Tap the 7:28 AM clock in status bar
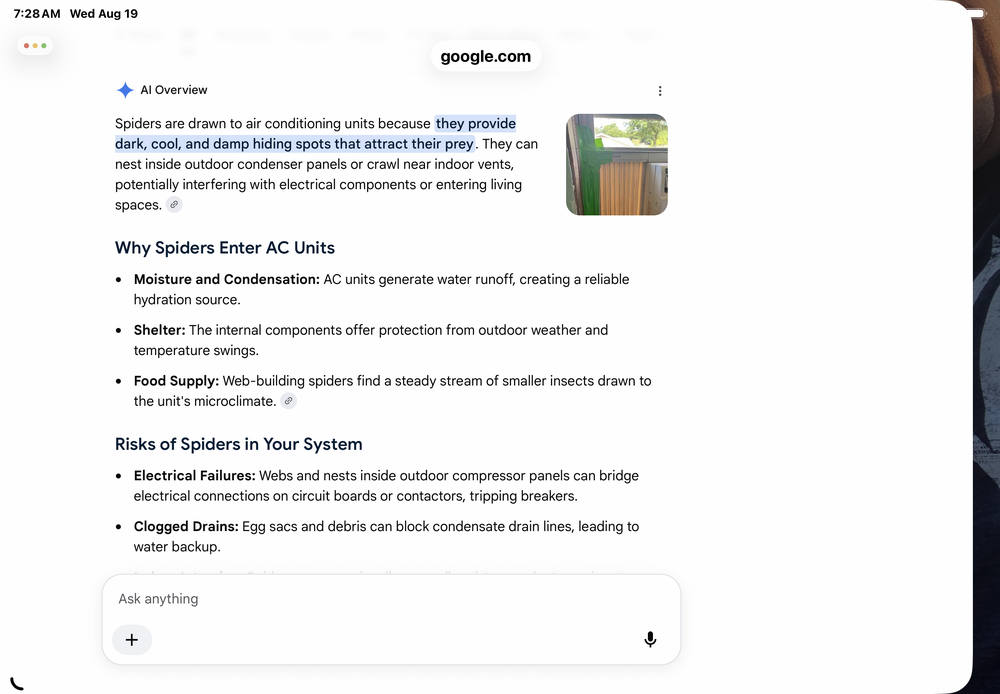 click(x=37, y=13)
